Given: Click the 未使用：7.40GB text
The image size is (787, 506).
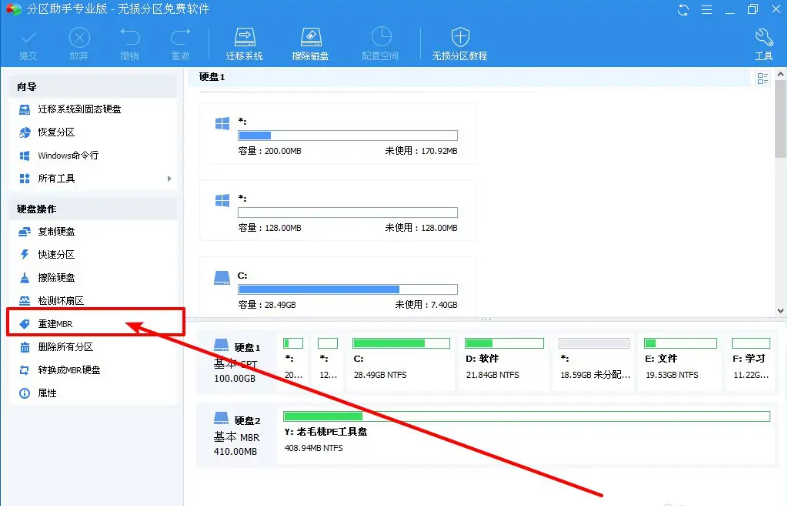Looking at the screenshot, I should click(x=426, y=305).
